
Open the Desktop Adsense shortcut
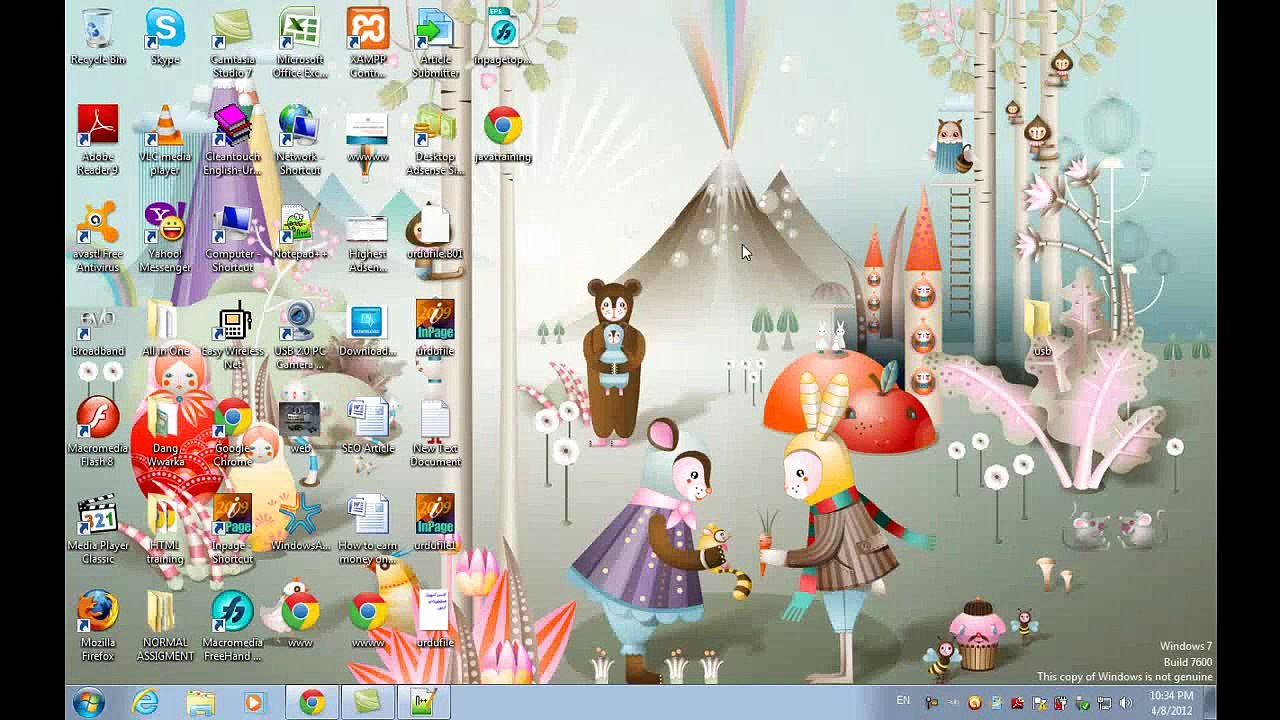(435, 140)
